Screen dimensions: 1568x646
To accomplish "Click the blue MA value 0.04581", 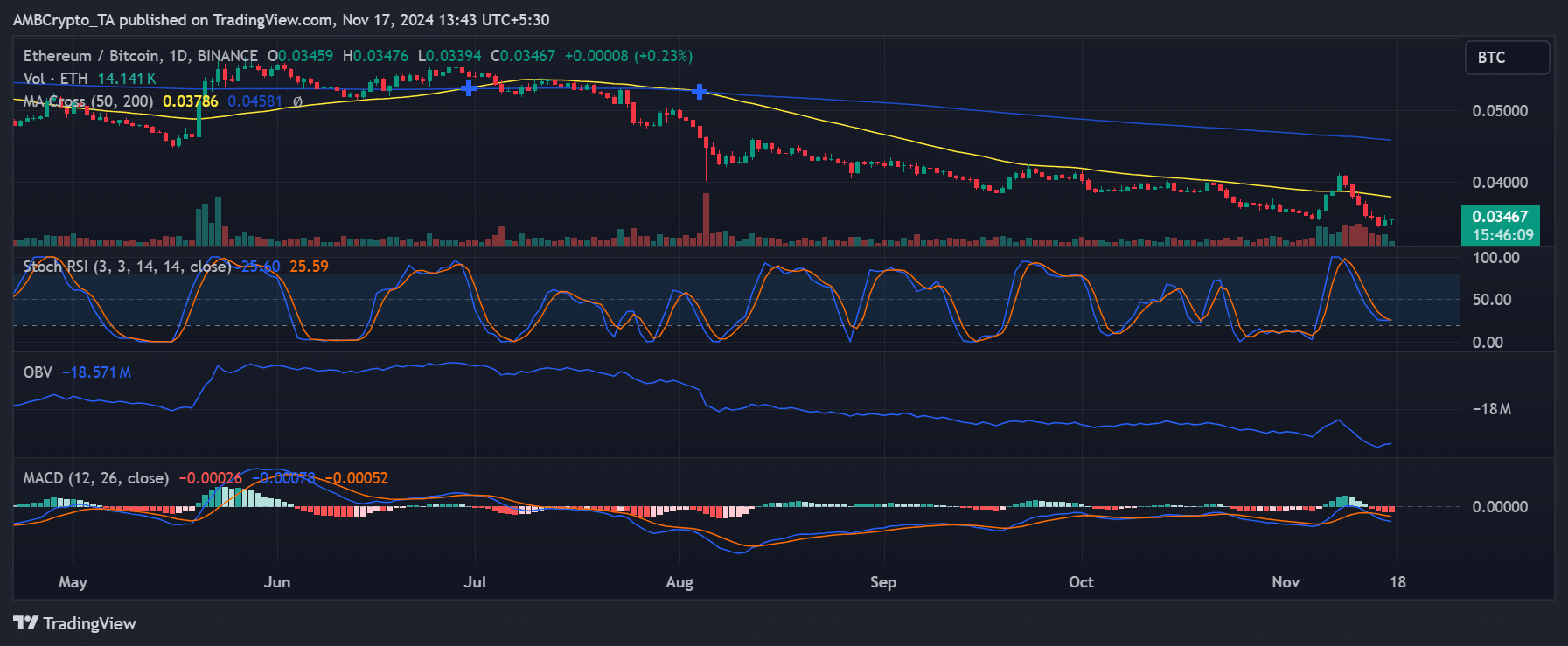I will tap(255, 101).
